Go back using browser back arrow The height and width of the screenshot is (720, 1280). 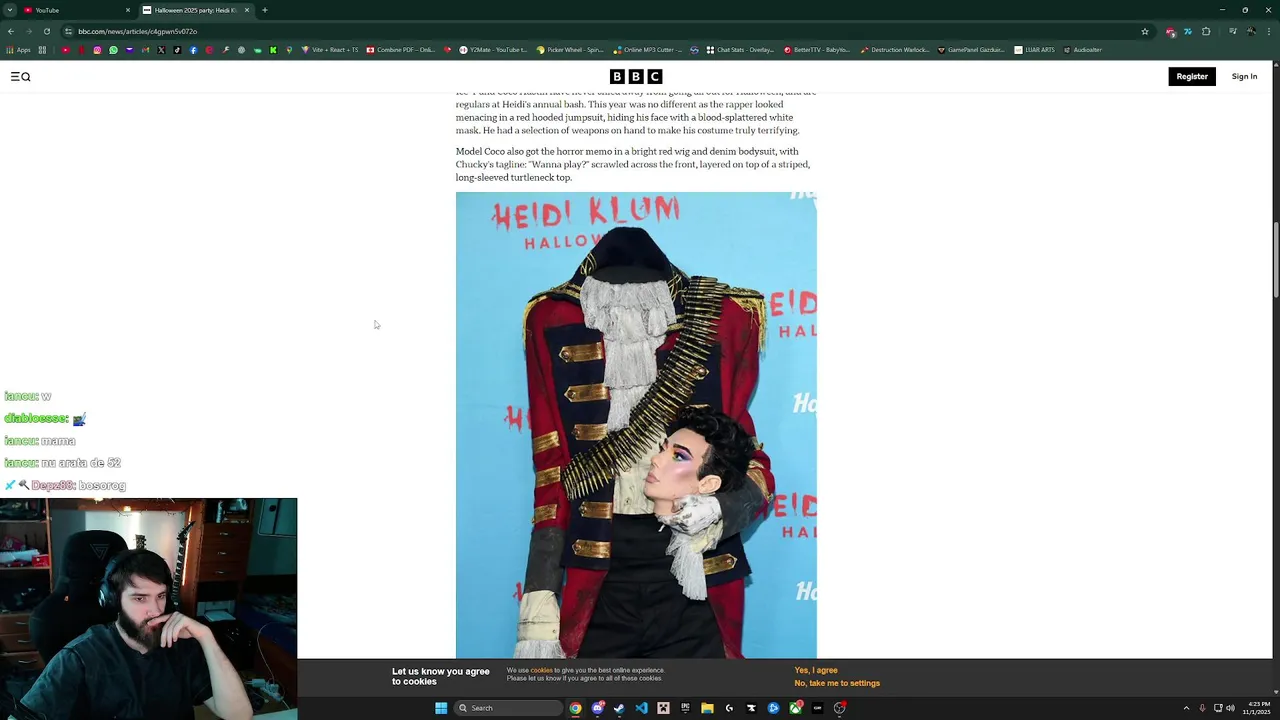[x=11, y=31]
